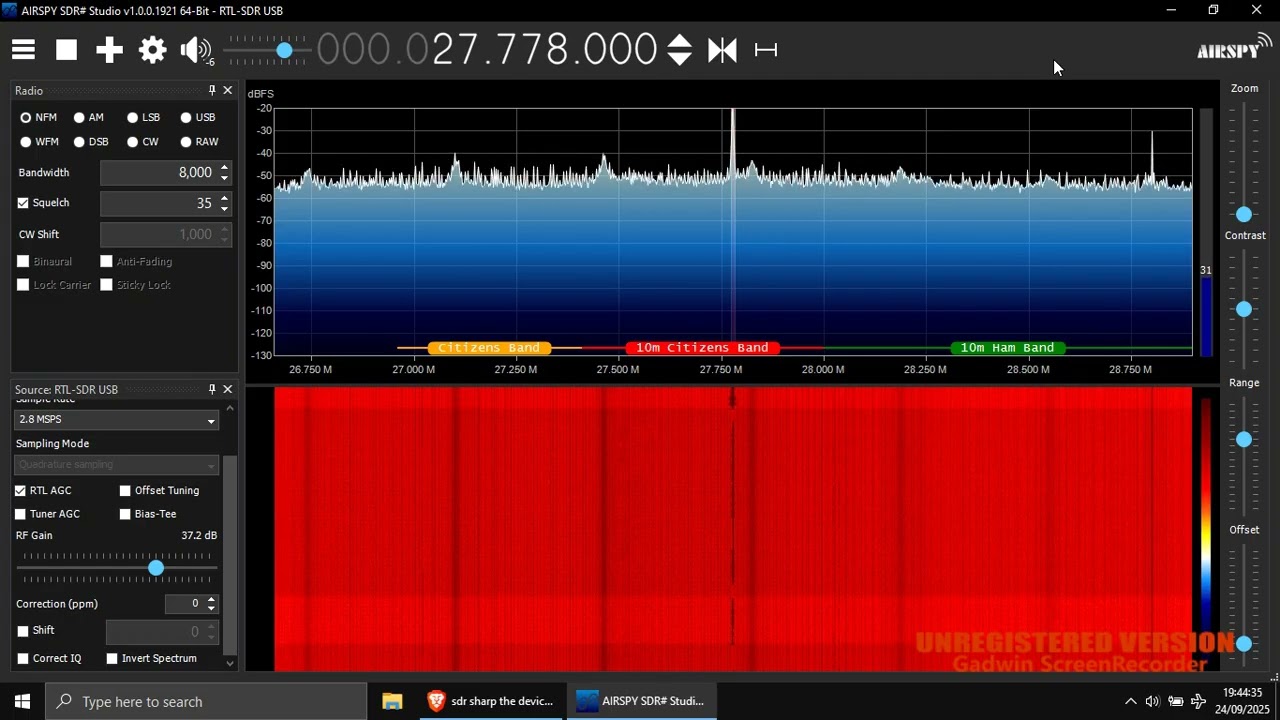Decrease Bandwidth with spinner down arrow
The height and width of the screenshot is (720, 1280).
(x=224, y=179)
